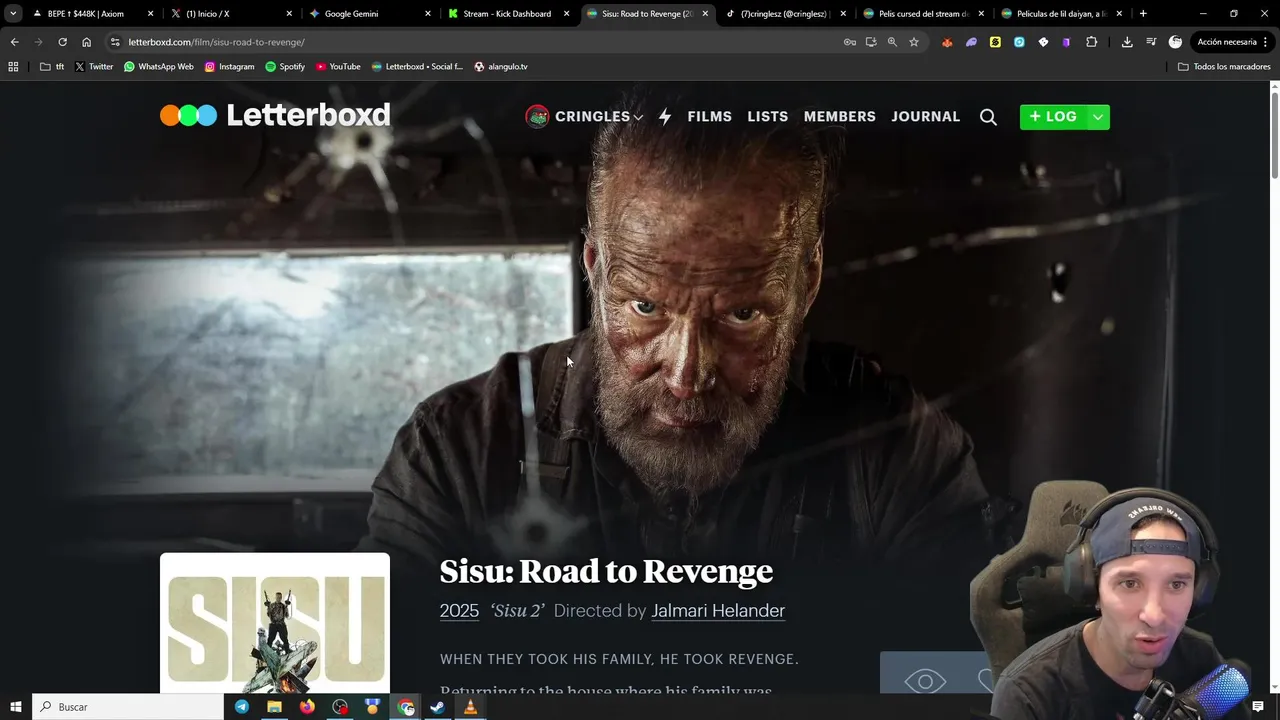Open the Chrome profile avatar
This screenshot has height=720, width=1280.
1175,42
